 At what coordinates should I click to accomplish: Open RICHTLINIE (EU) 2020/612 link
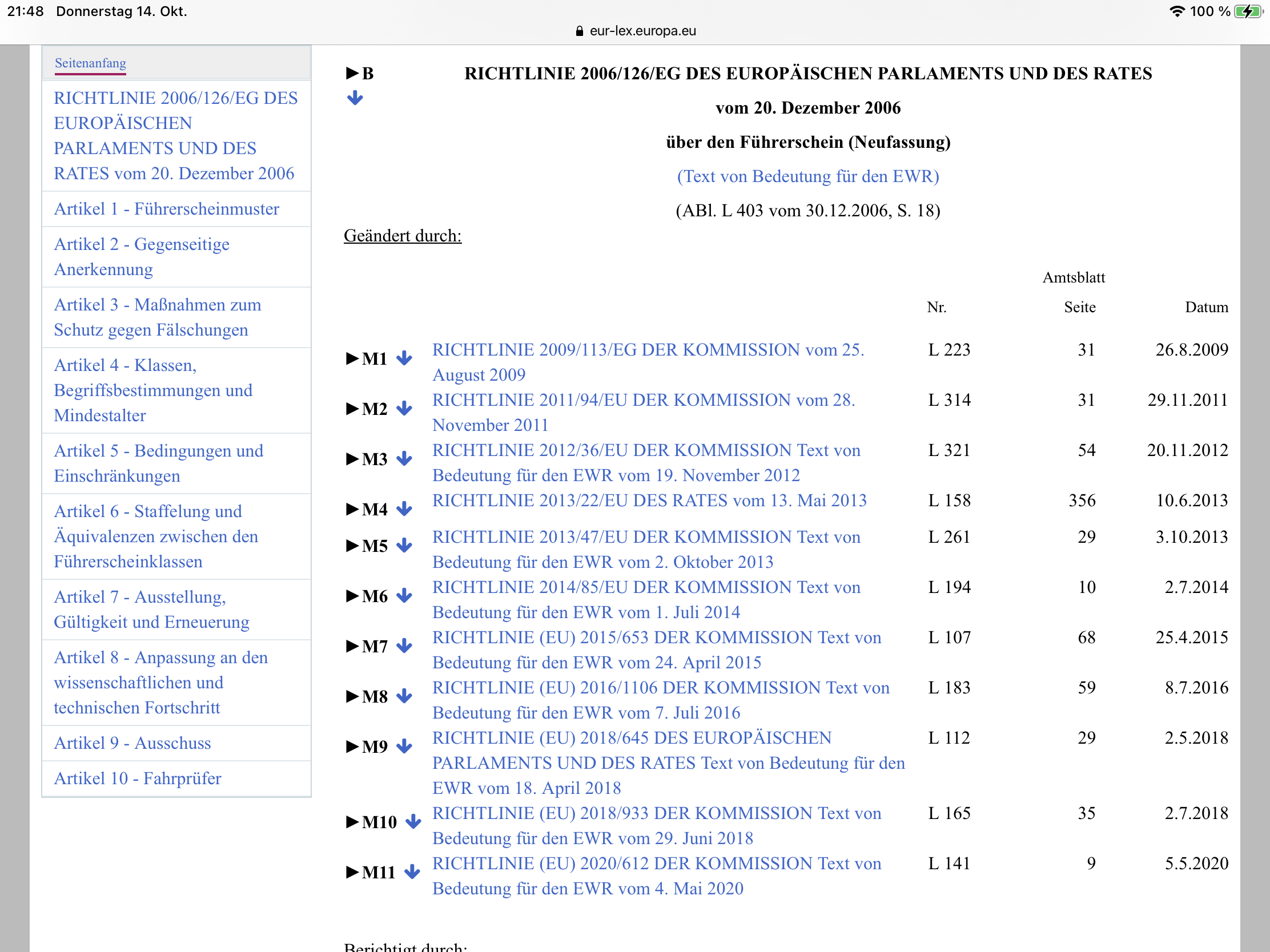[x=656, y=864]
